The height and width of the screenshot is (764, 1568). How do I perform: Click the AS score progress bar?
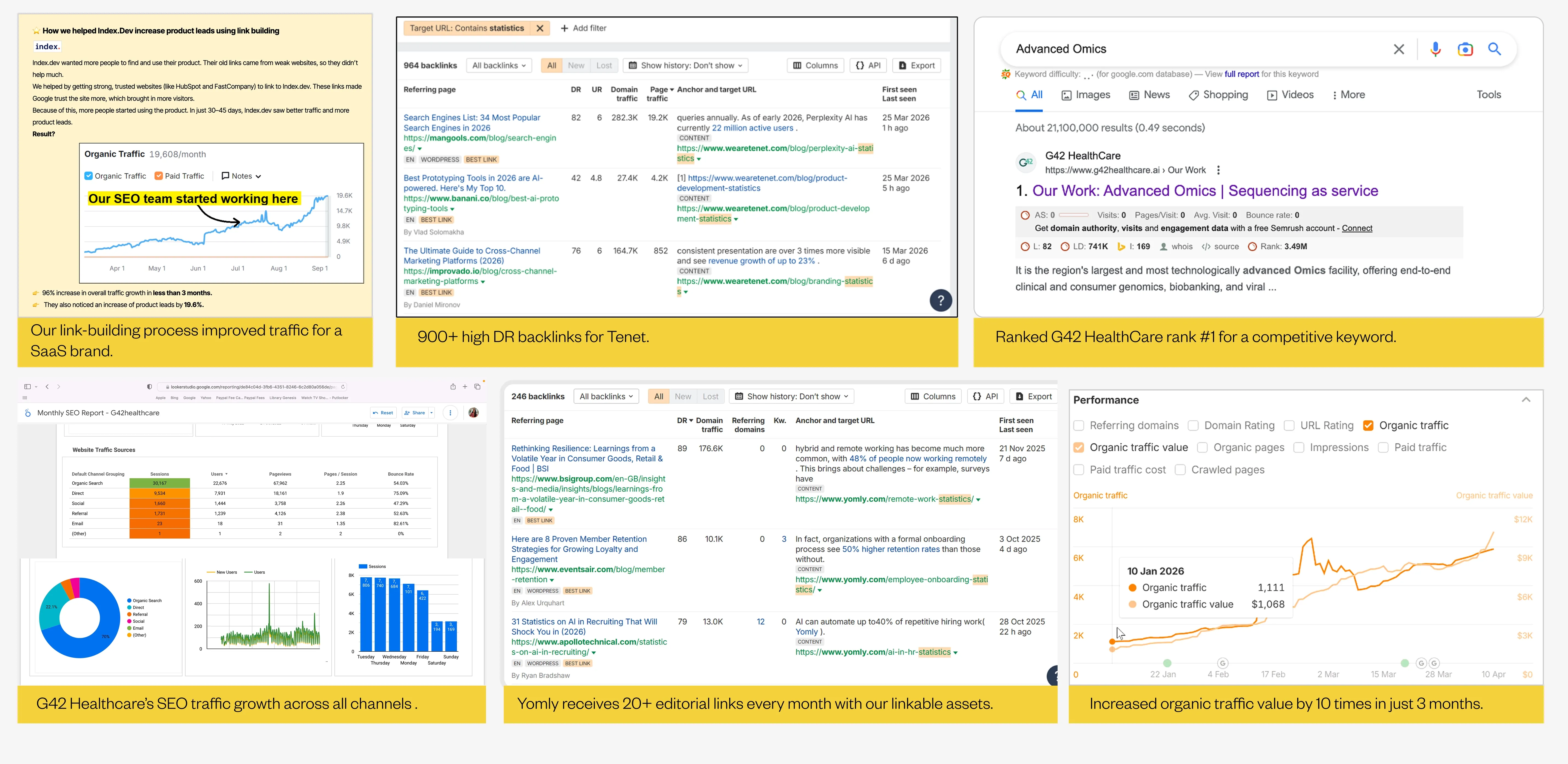1073,215
